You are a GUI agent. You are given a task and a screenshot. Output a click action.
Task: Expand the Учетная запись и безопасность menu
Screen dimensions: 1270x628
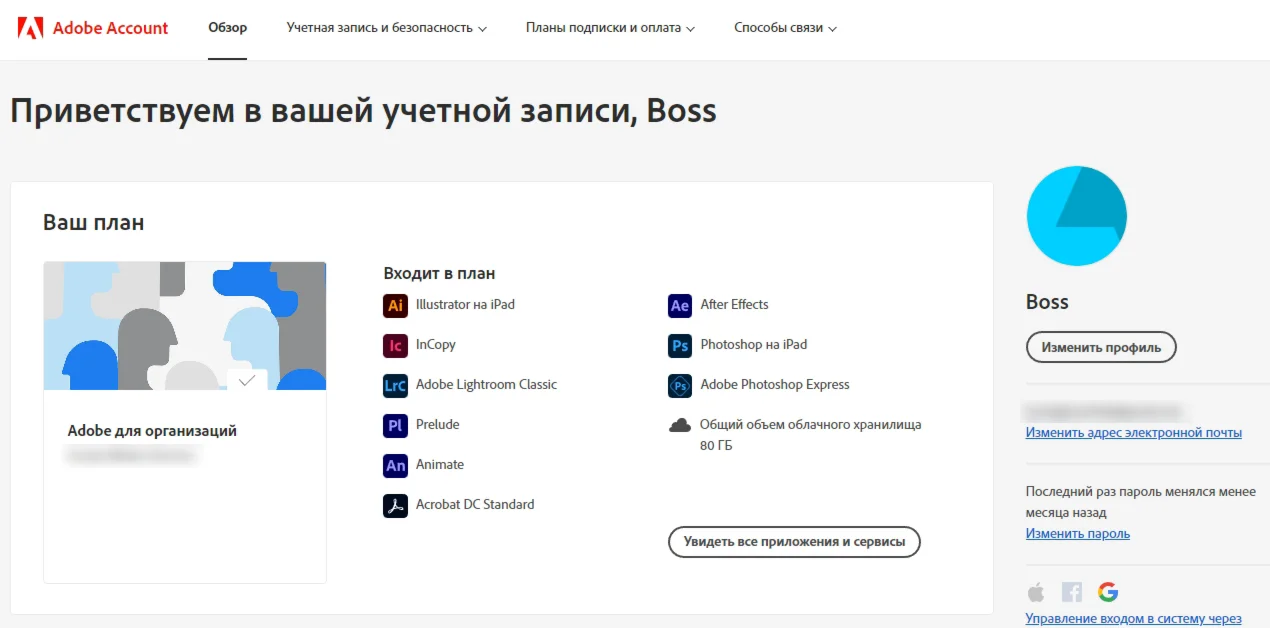386,28
